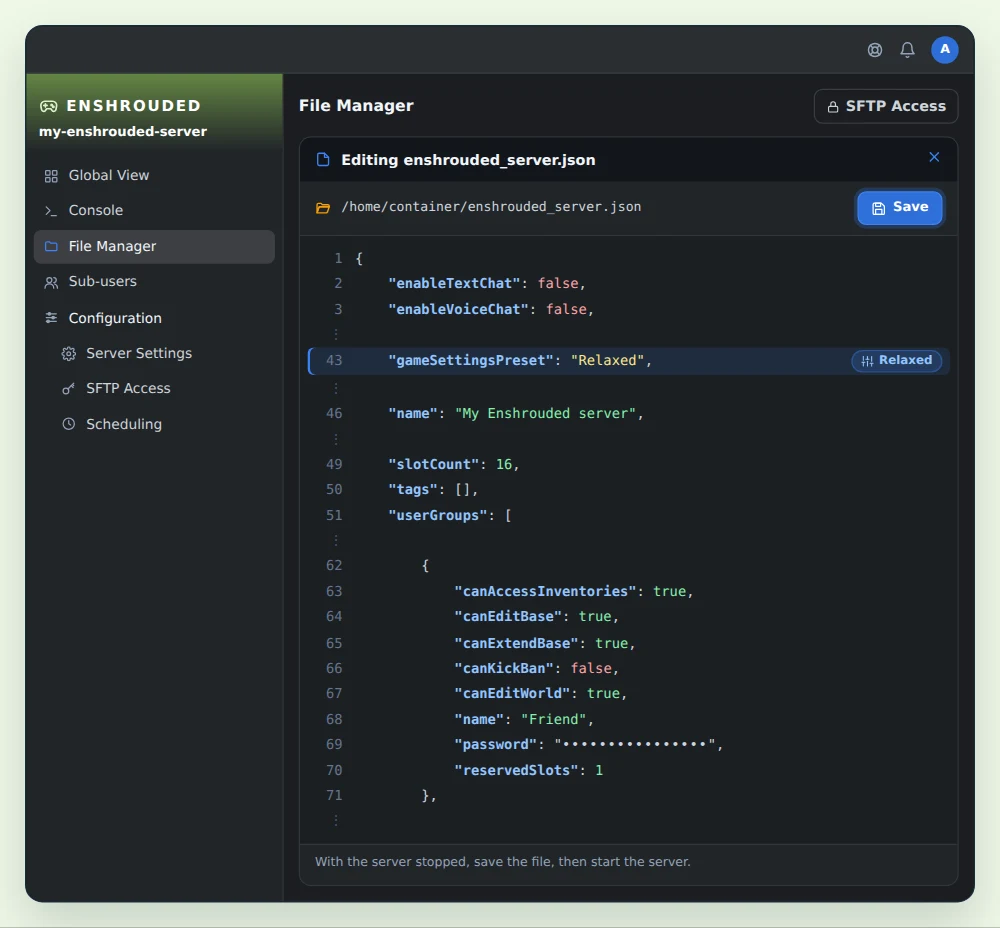1000x928 pixels.
Task: Click the "Relaxed" string on line 43
Action: click(x=607, y=360)
